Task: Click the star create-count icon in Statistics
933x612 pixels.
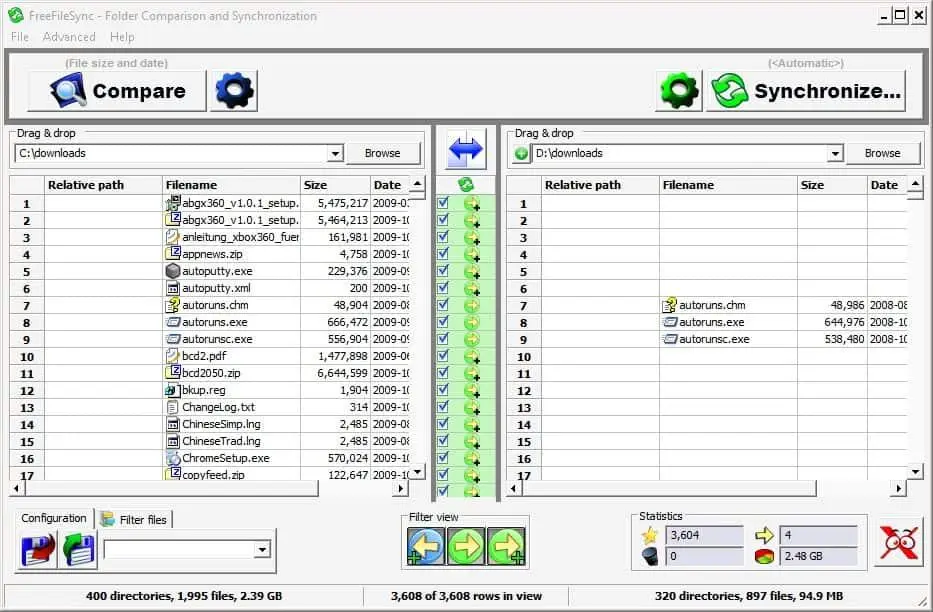Action: click(x=649, y=535)
